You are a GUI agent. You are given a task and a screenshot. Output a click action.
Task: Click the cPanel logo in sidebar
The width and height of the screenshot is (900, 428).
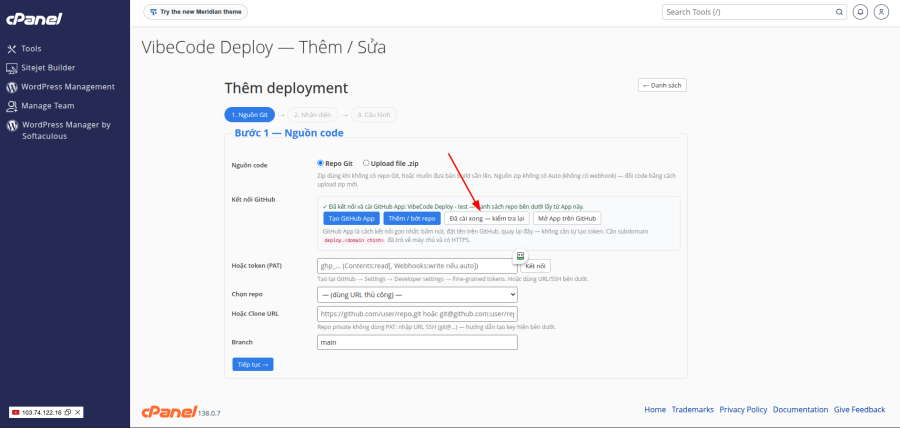point(34,20)
